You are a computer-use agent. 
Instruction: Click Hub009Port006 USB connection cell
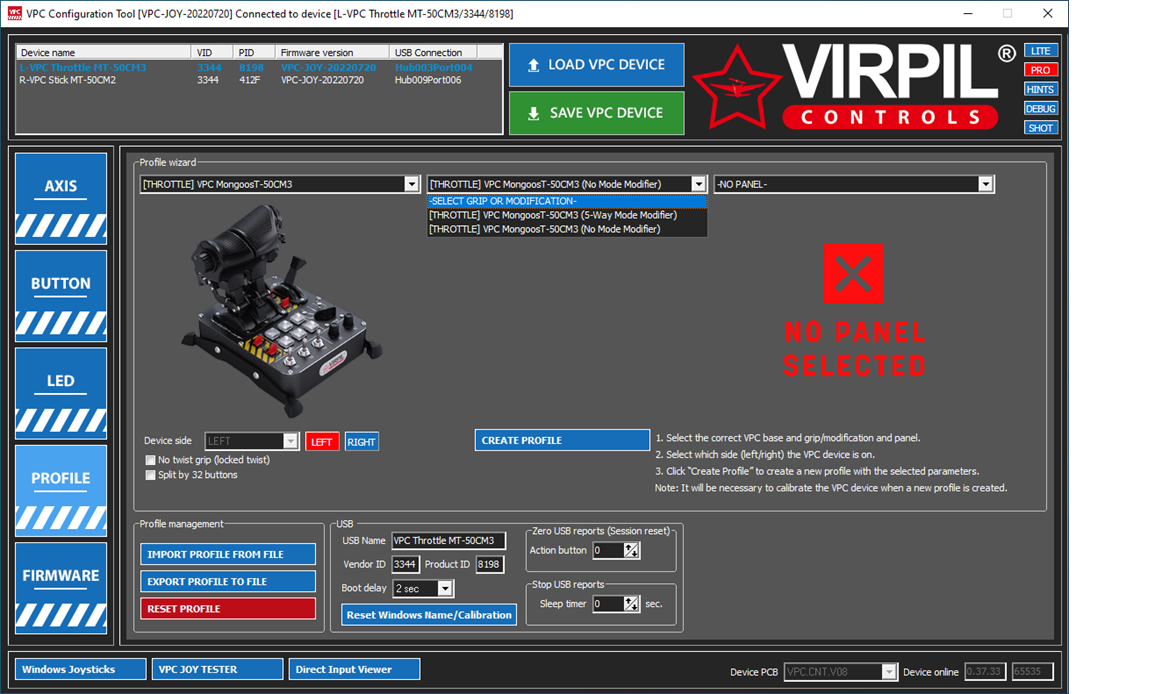[x=428, y=80]
